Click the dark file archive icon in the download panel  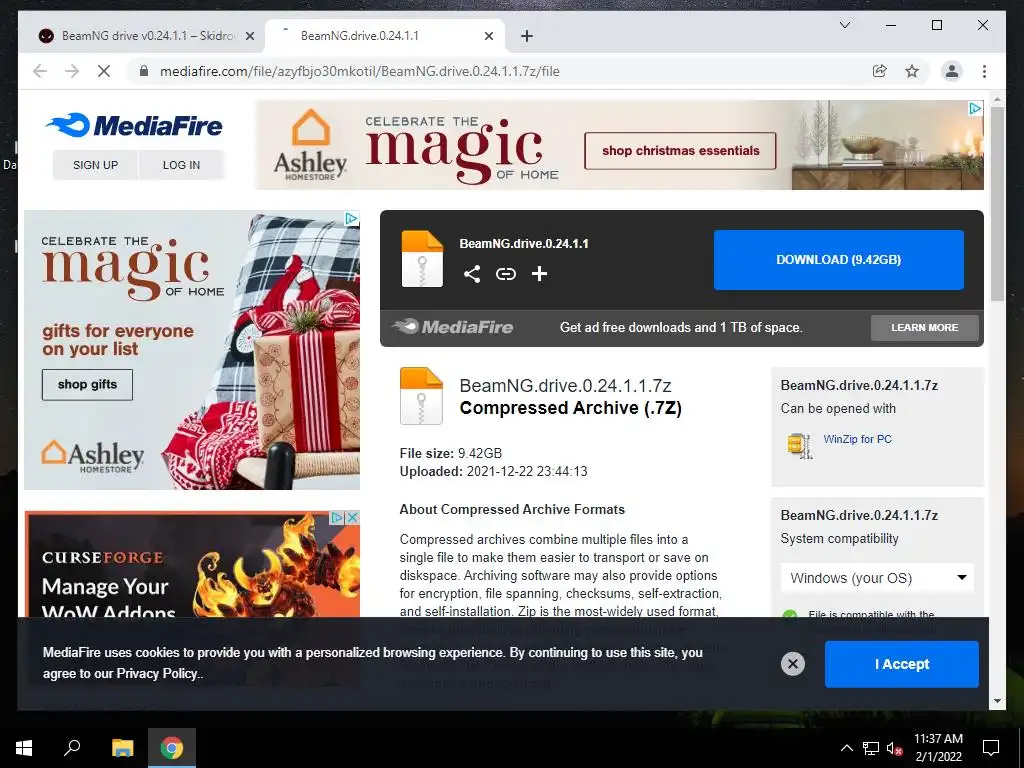(422, 259)
